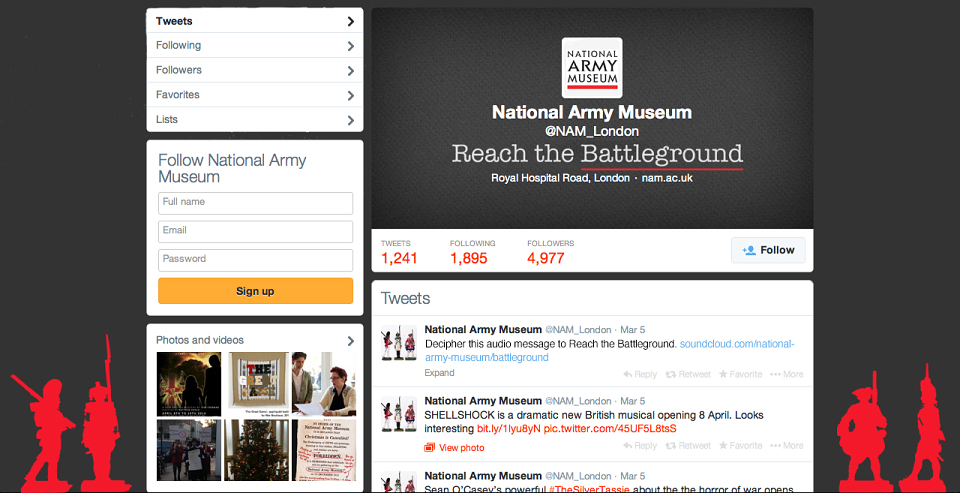Click View photo on the SHELLSHOCK tweet
Image resolution: width=960 pixels, height=493 pixels.
[454, 448]
